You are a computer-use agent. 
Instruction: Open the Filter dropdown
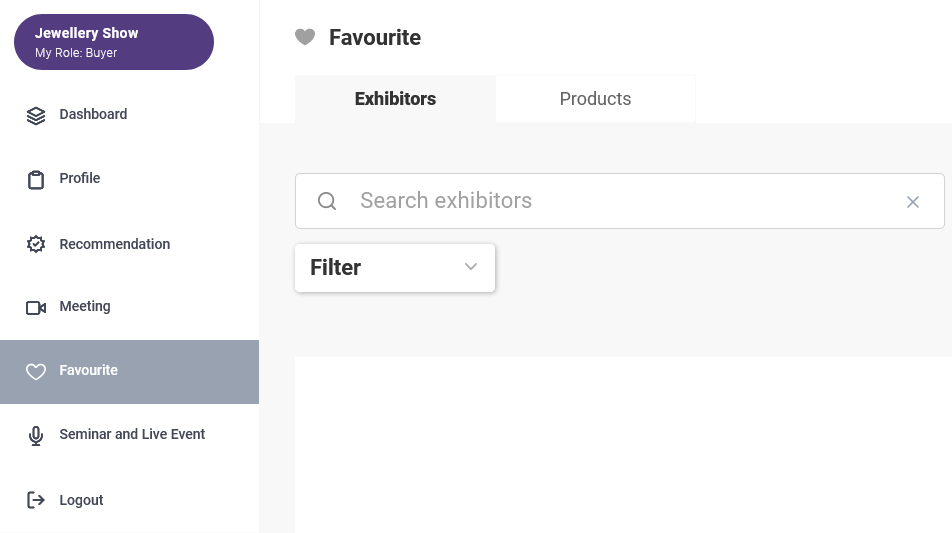click(395, 268)
